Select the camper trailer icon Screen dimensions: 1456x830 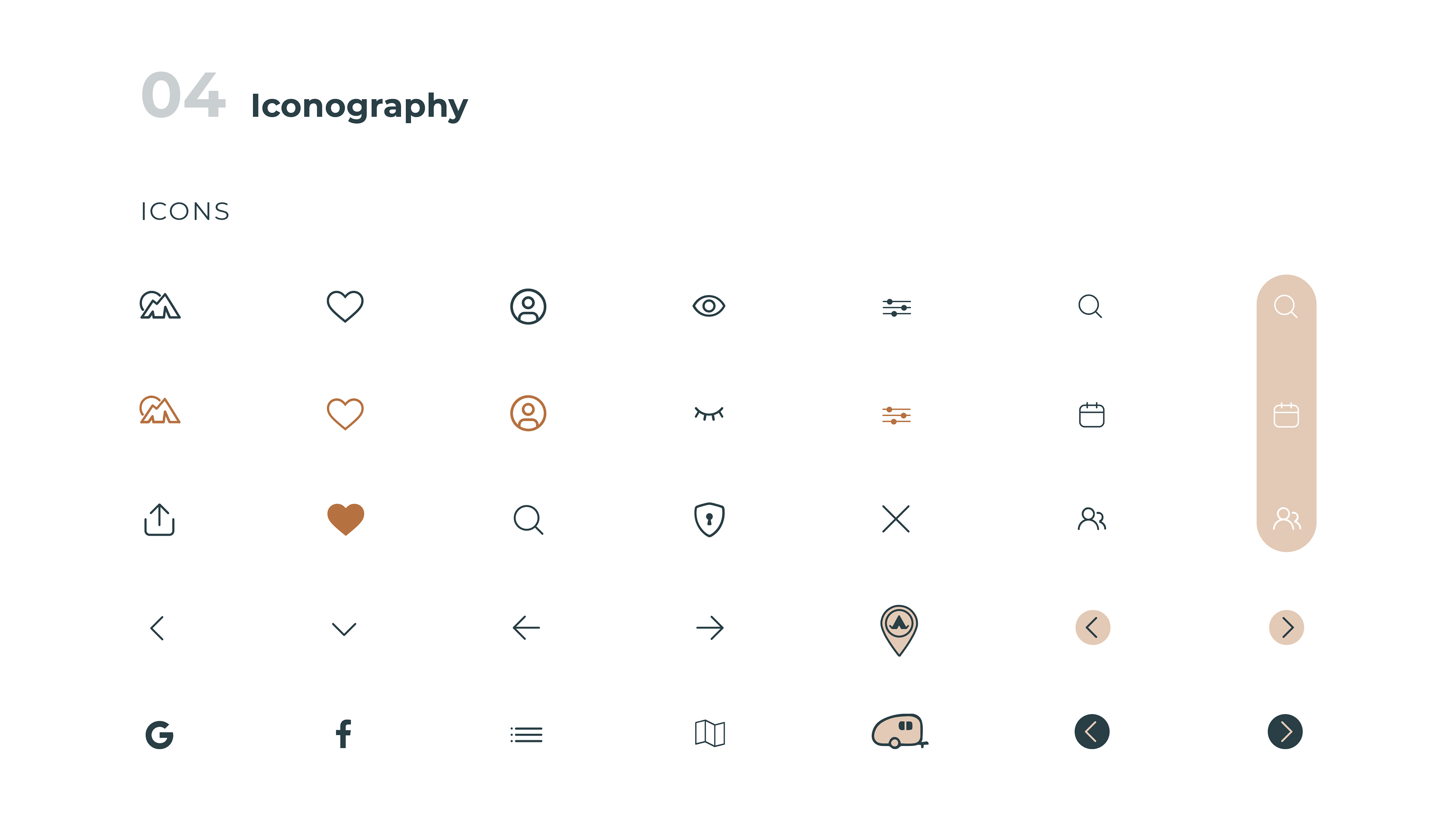[900, 731]
